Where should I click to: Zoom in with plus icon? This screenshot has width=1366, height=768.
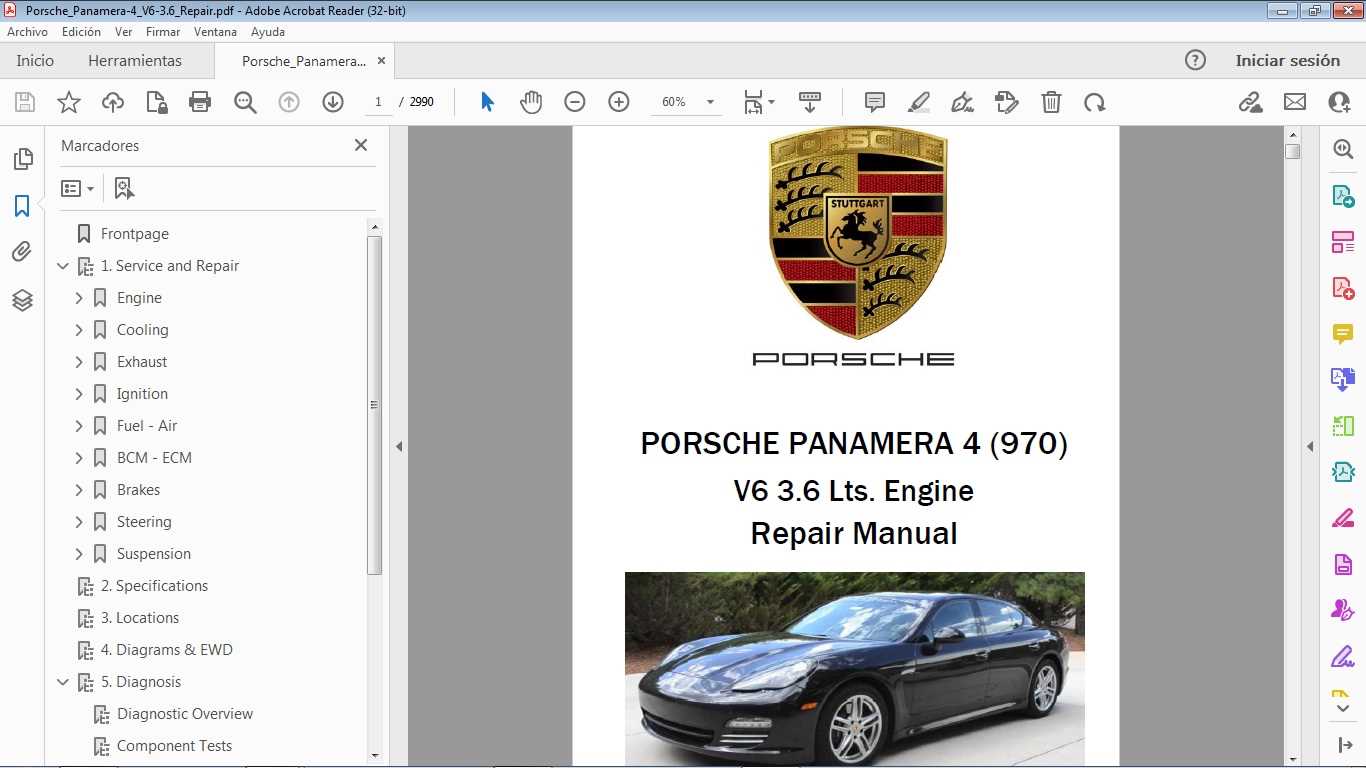[619, 102]
